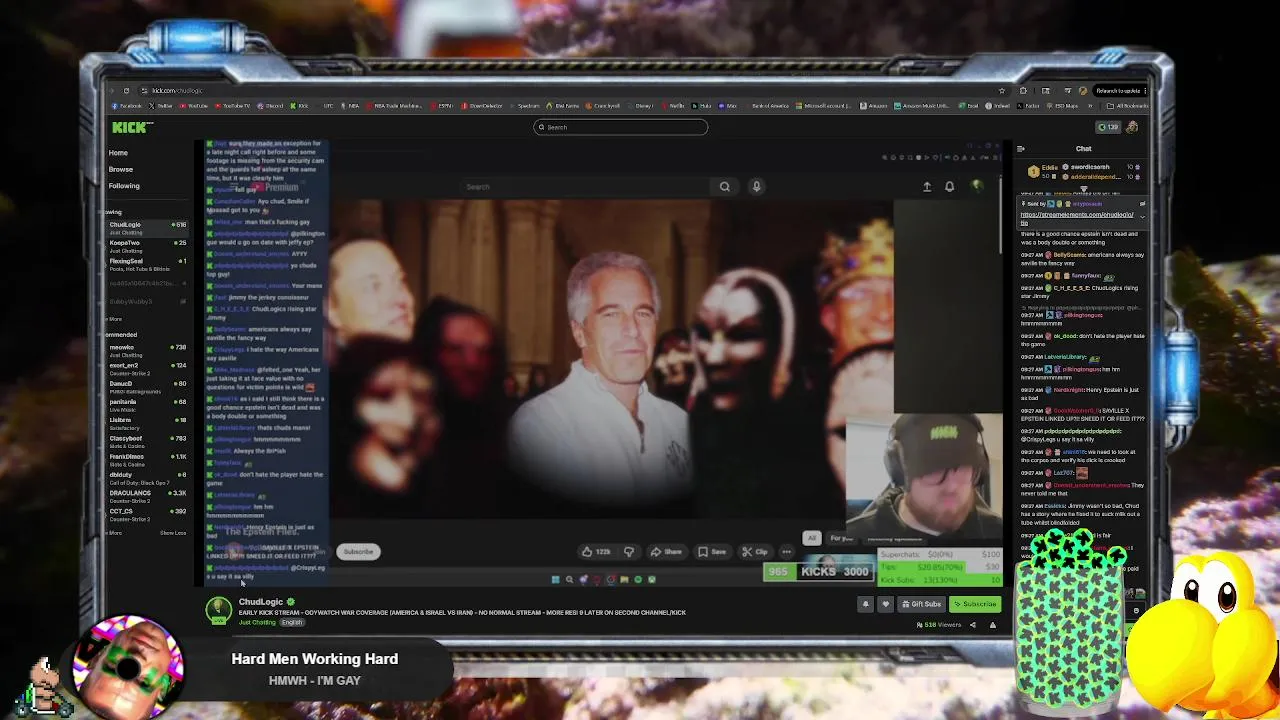Screen dimensions: 1280x720
Task: Open the YouTube TV bookmark
Action: click(x=233, y=106)
